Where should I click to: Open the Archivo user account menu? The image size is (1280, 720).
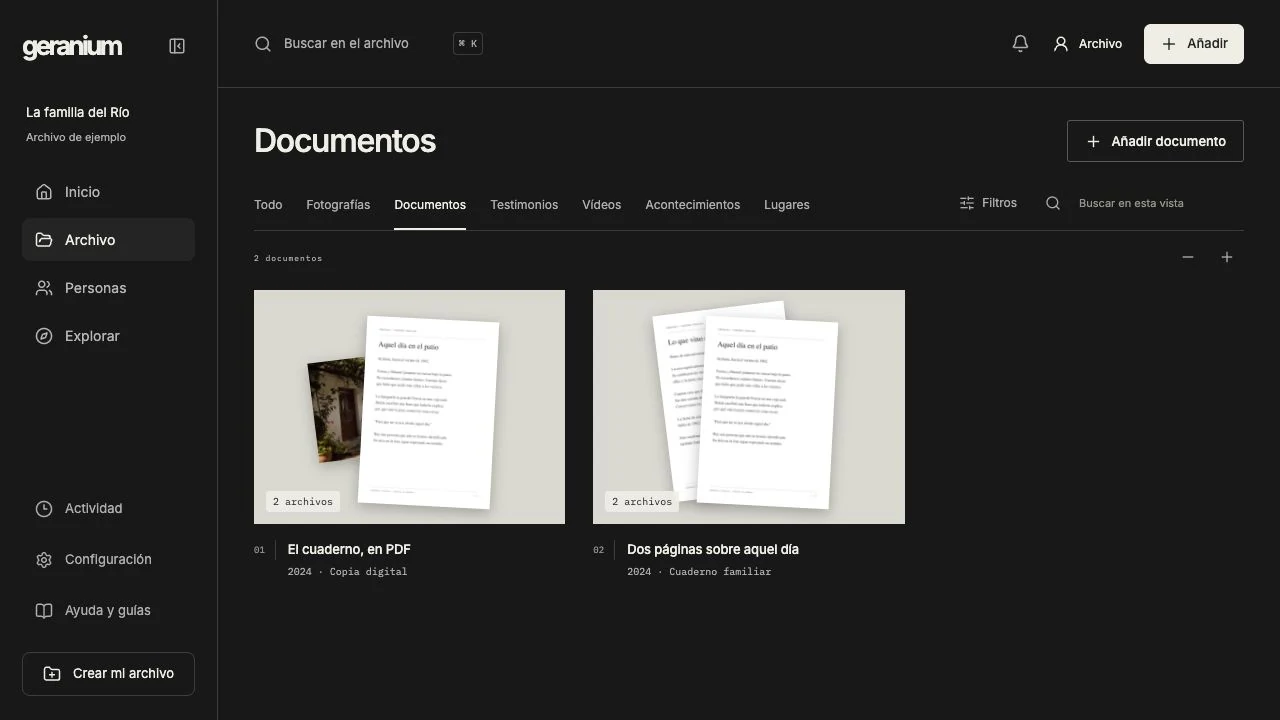click(1087, 44)
